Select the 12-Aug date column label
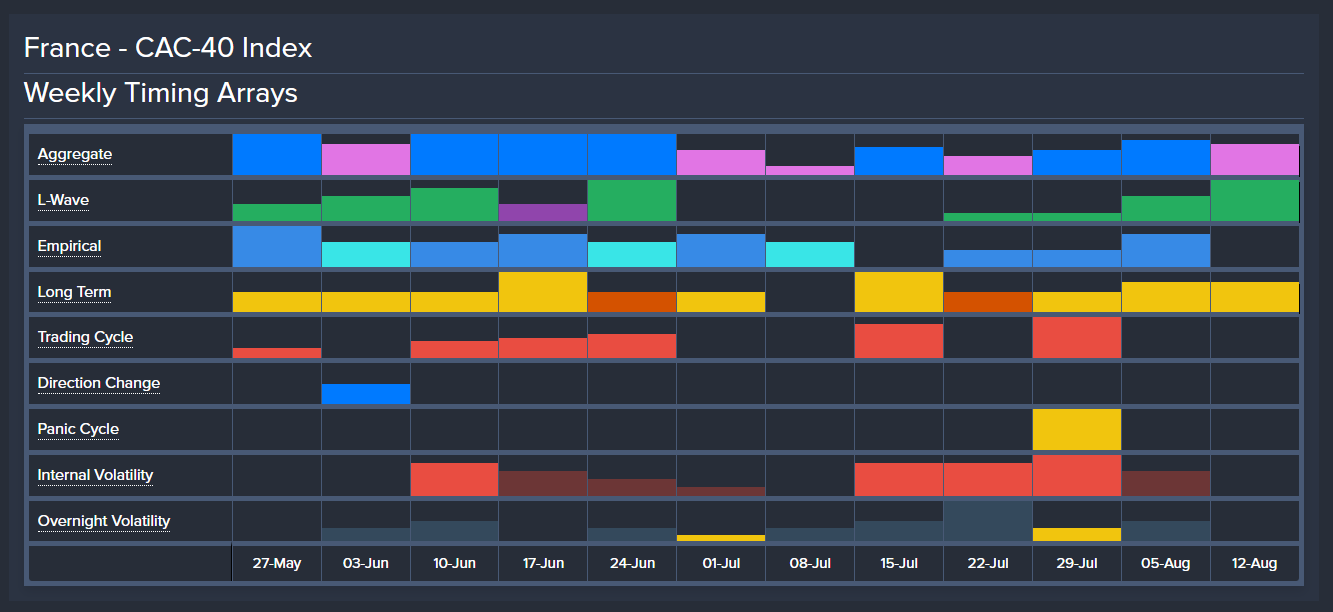The image size is (1333, 612). [x=1255, y=563]
